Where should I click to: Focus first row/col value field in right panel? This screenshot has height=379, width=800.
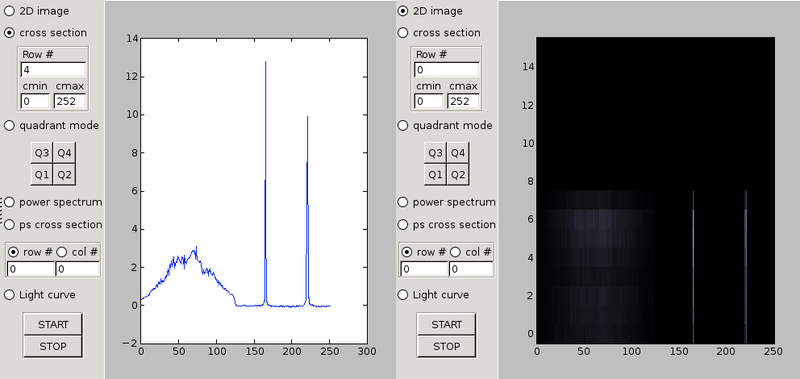click(x=423, y=269)
